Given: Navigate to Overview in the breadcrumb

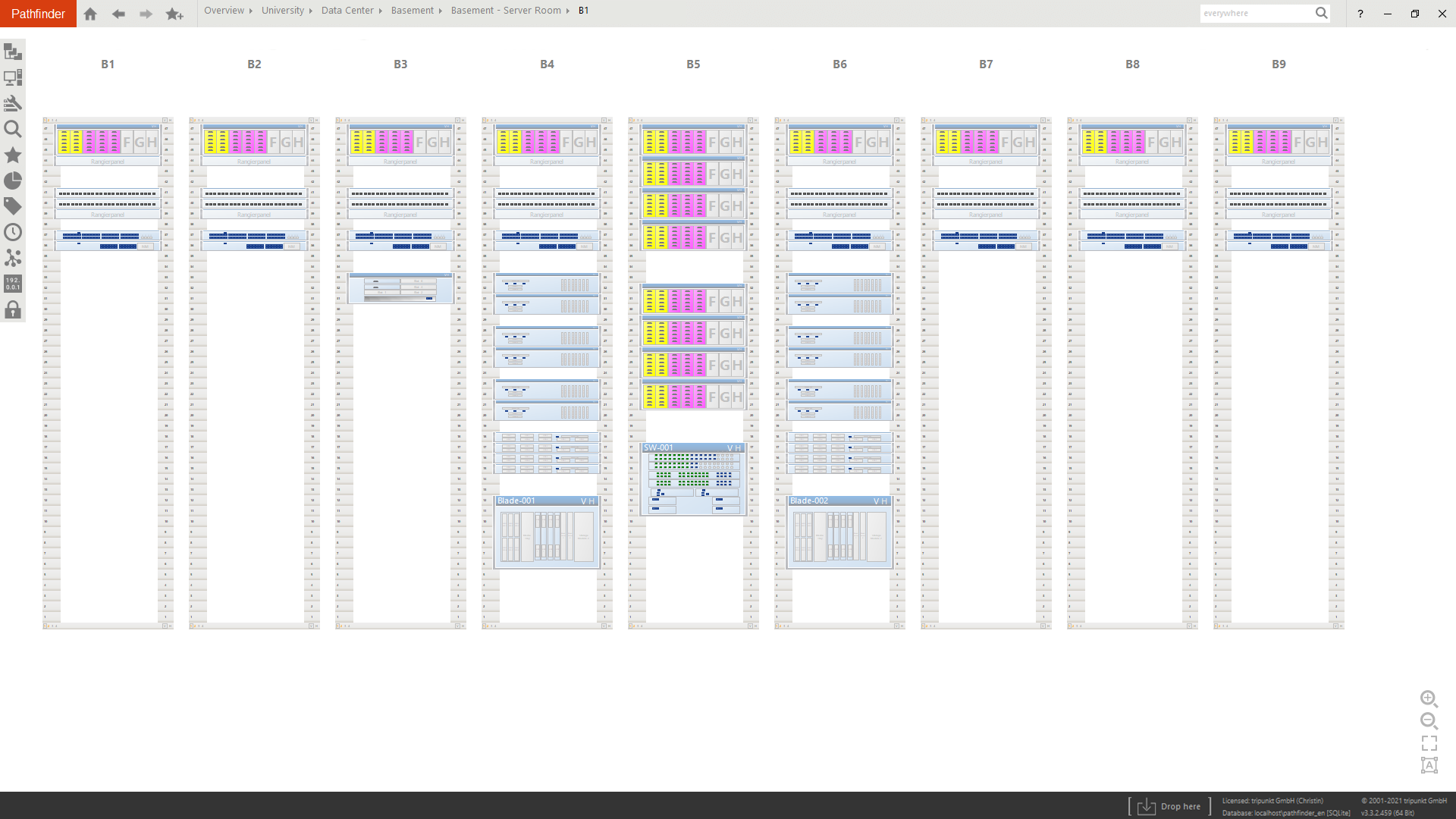Looking at the screenshot, I should pos(224,11).
